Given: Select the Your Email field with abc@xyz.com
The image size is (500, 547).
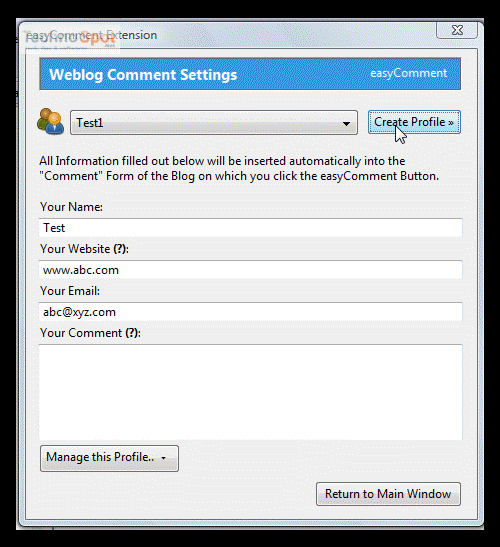Looking at the screenshot, I should [x=251, y=312].
